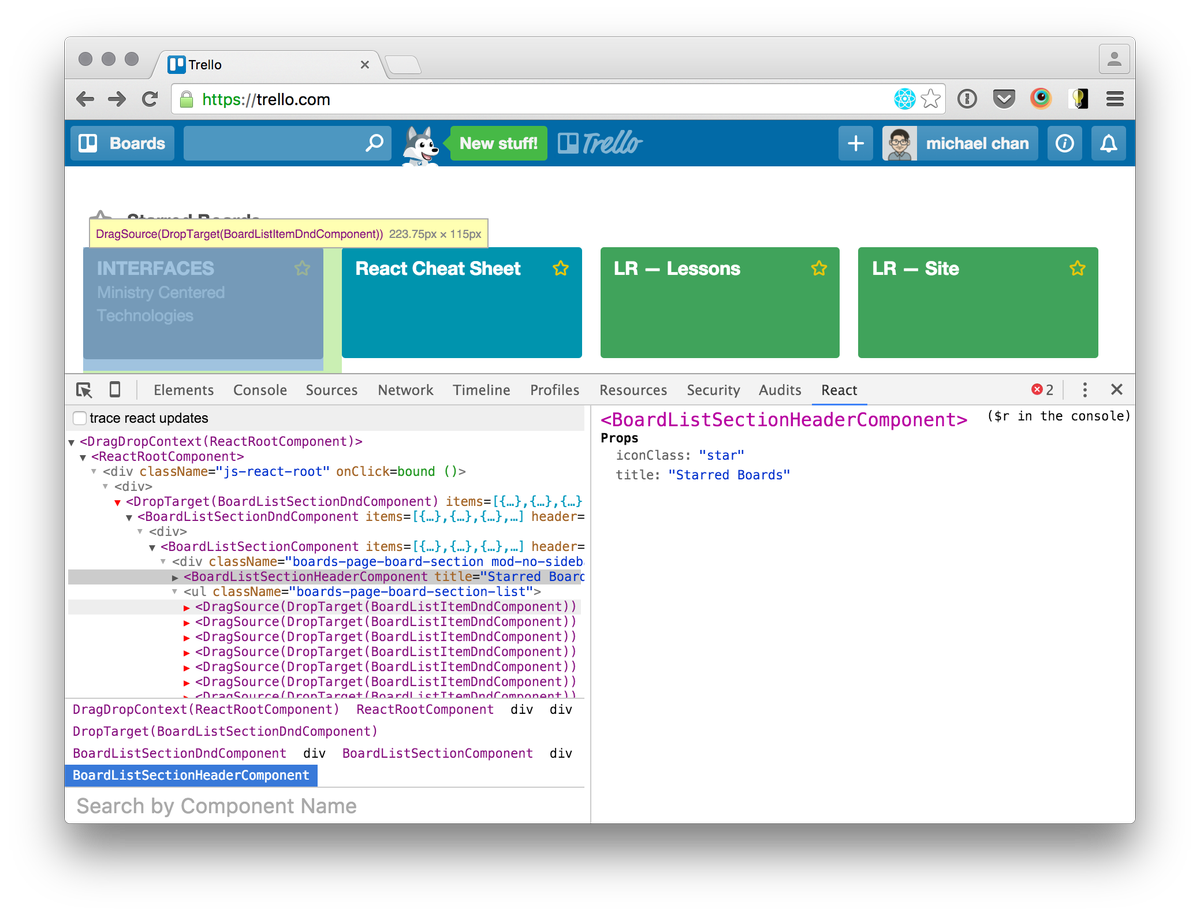Collapse the div js-react-root node
Screen dimensions: 1200x916
[95, 472]
